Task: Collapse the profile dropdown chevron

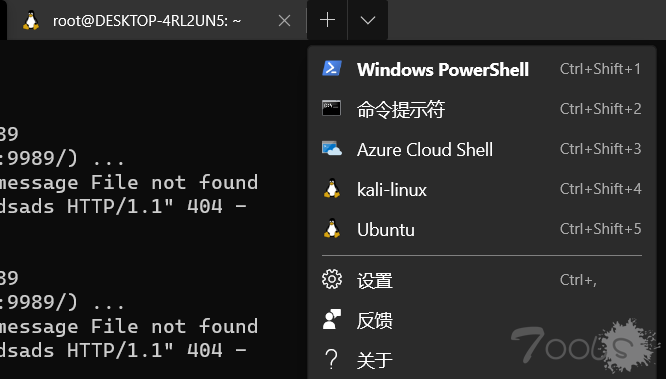Action: pos(368,20)
